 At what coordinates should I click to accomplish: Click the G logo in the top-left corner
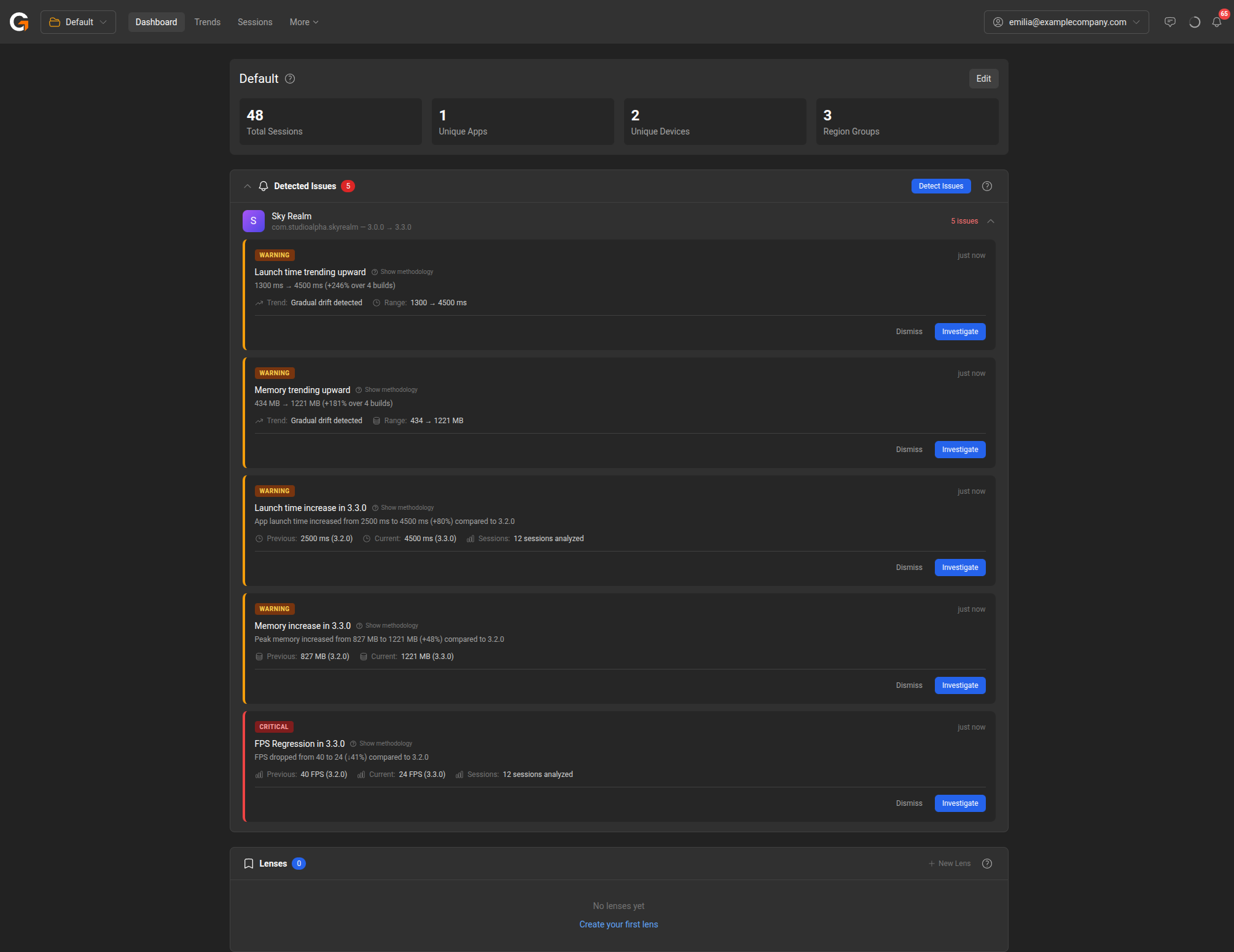click(x=19, y=22)
